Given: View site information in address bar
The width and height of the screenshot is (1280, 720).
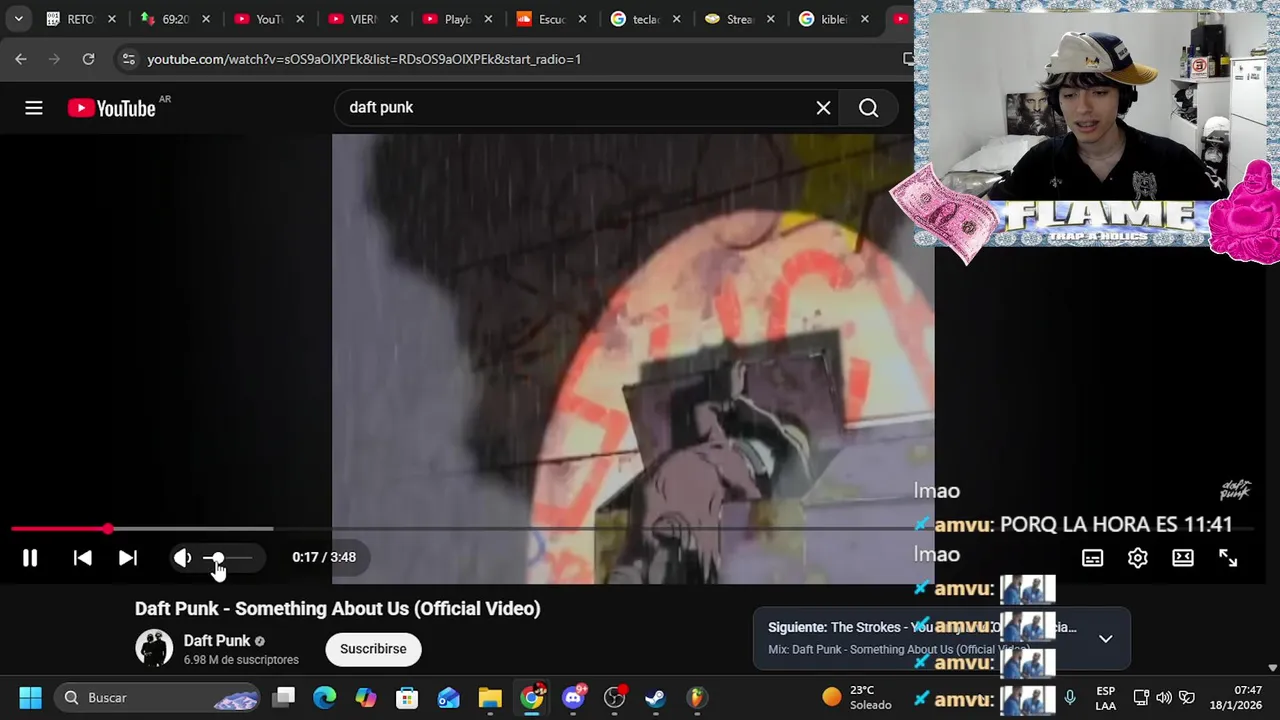Looking at the screenshot, I should point(128,59).
